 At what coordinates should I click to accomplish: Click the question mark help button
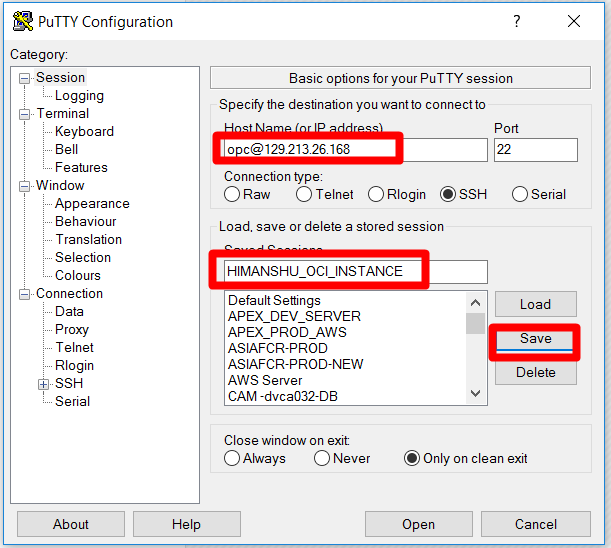pyautogui.click(x=517, y=21)
